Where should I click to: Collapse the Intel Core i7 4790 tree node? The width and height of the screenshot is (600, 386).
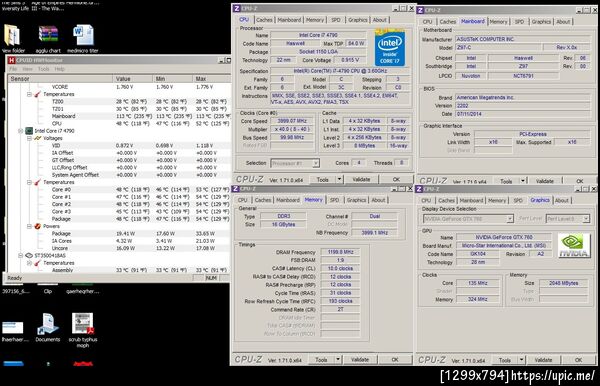click(x=21, y=131)
